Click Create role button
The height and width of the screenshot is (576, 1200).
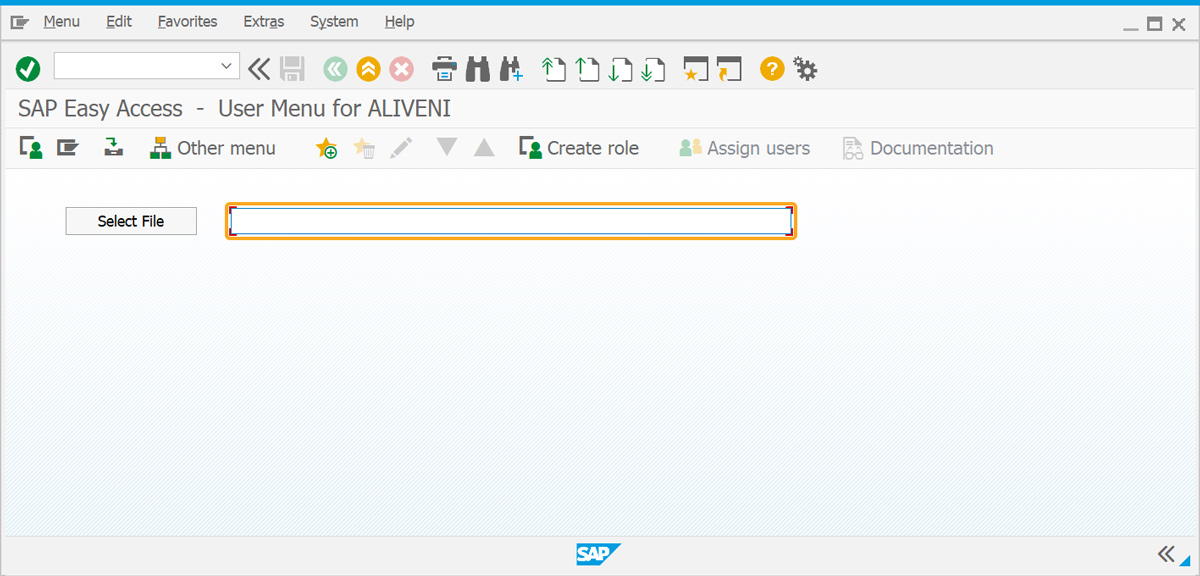(x=578, y=148)
